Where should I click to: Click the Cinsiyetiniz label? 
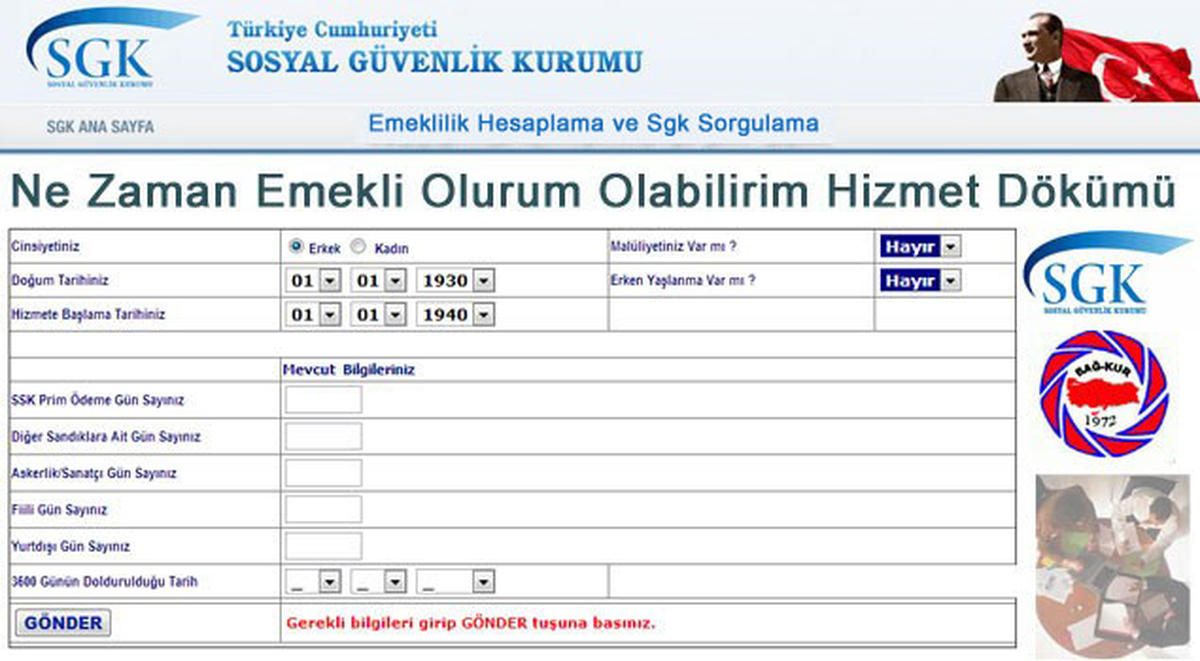pos(43,246)
